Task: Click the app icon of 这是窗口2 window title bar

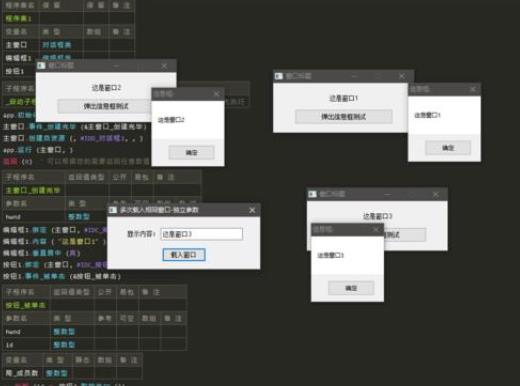Action: pyautogui.click(x=41, y=66)
